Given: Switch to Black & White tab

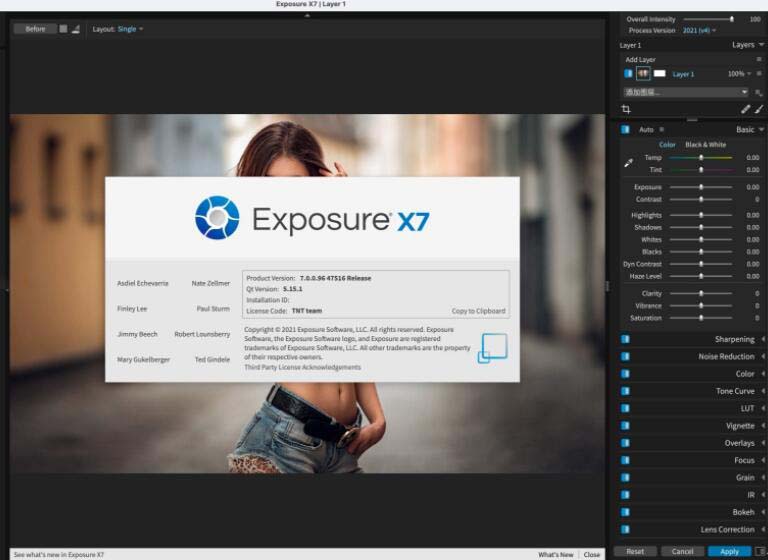Looking at the screenshot, I should pyautogui.click(x=705, y=145).
